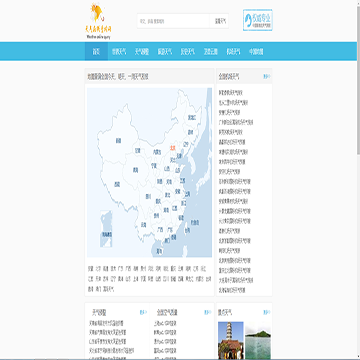Select 吉林 on the China map
Viewport: 360px width, 360px height.
coord(191,132)
